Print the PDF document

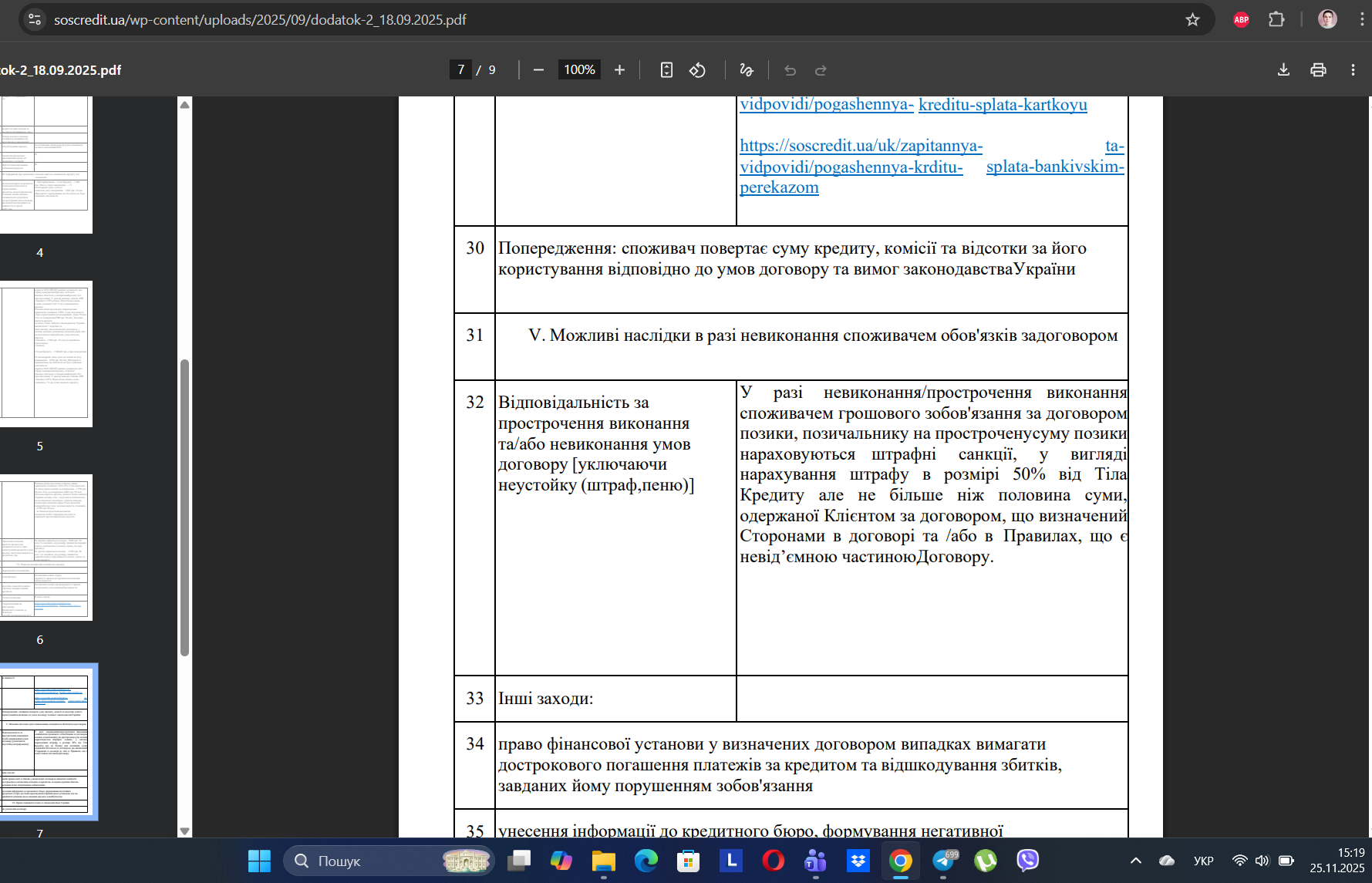coord(1318,69)
